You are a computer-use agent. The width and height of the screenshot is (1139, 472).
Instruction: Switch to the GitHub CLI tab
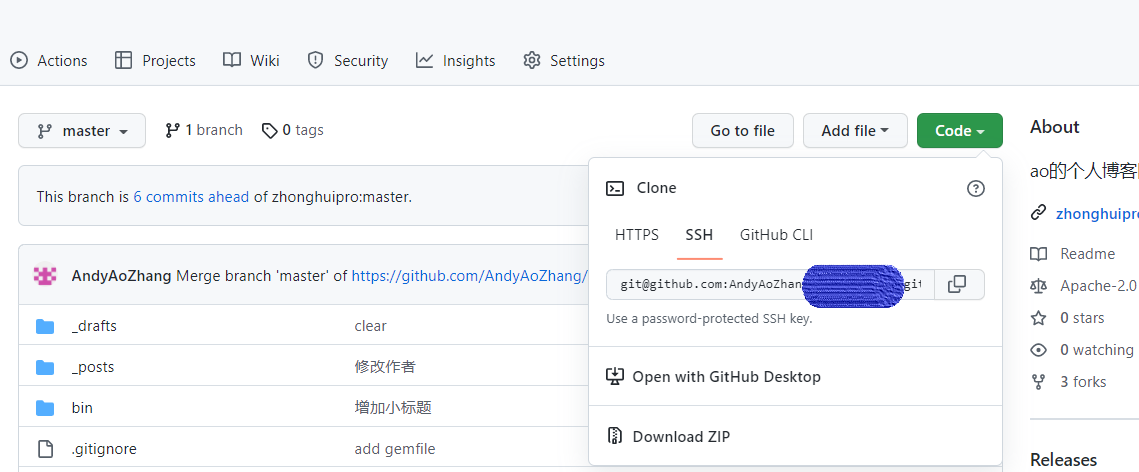coord(777,235)
